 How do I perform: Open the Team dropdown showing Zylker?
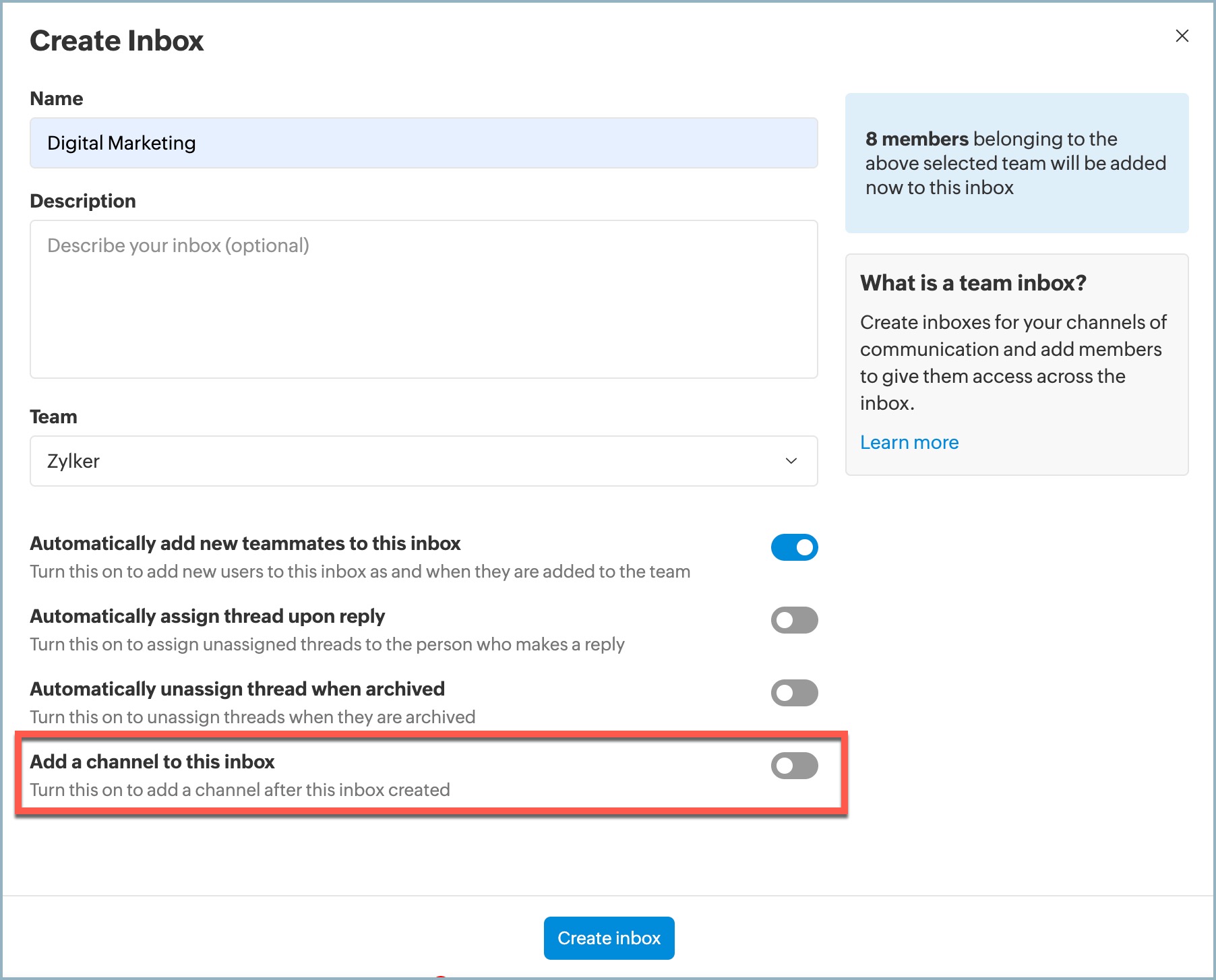click(x=423, y=461)
